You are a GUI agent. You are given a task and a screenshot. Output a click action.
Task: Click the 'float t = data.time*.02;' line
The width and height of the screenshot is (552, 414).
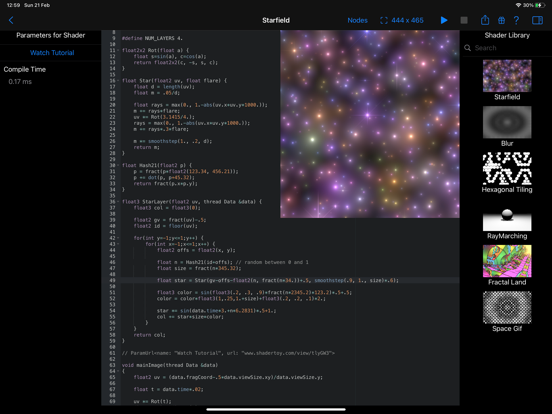tap(168, 389)
